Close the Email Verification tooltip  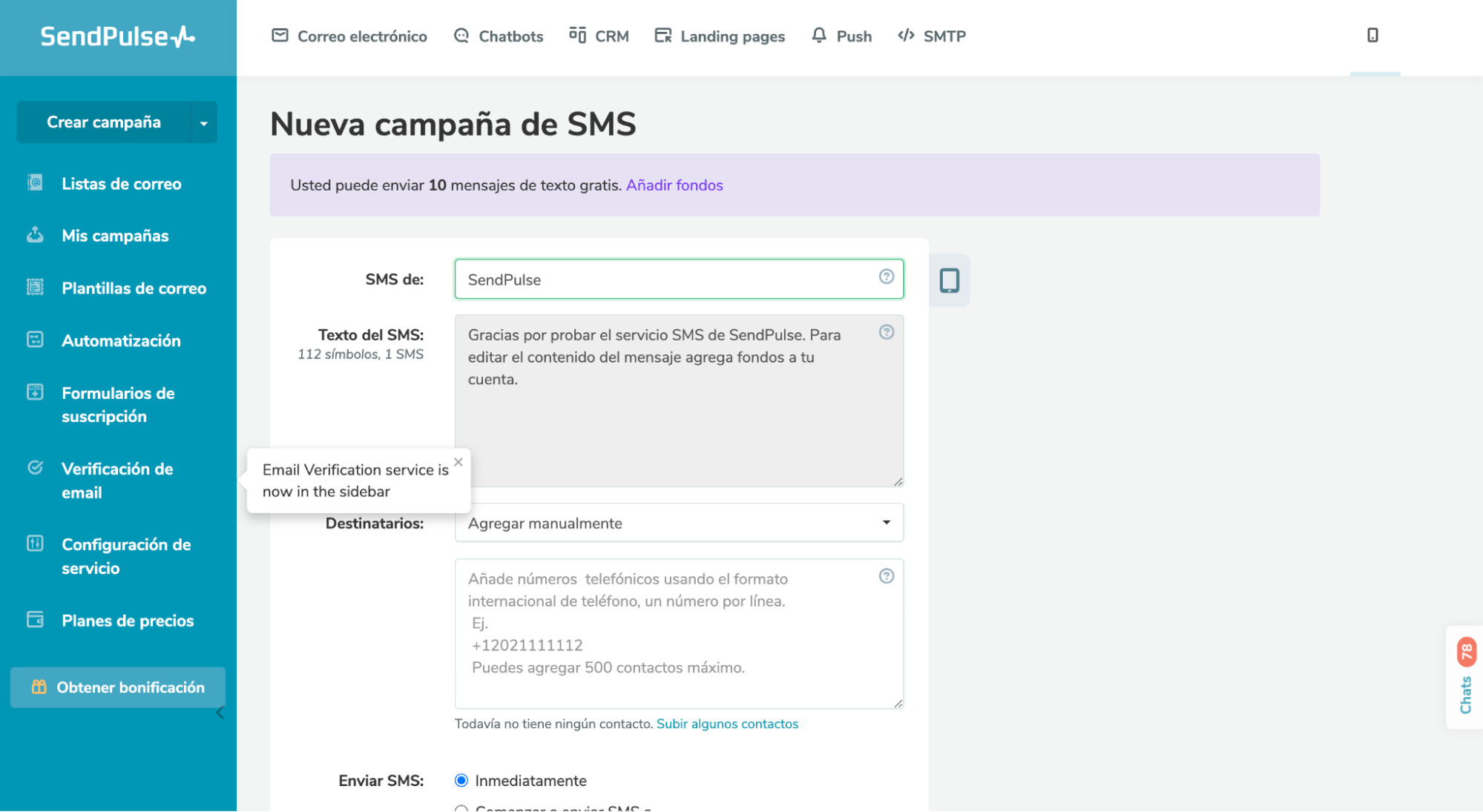(458, 462)
